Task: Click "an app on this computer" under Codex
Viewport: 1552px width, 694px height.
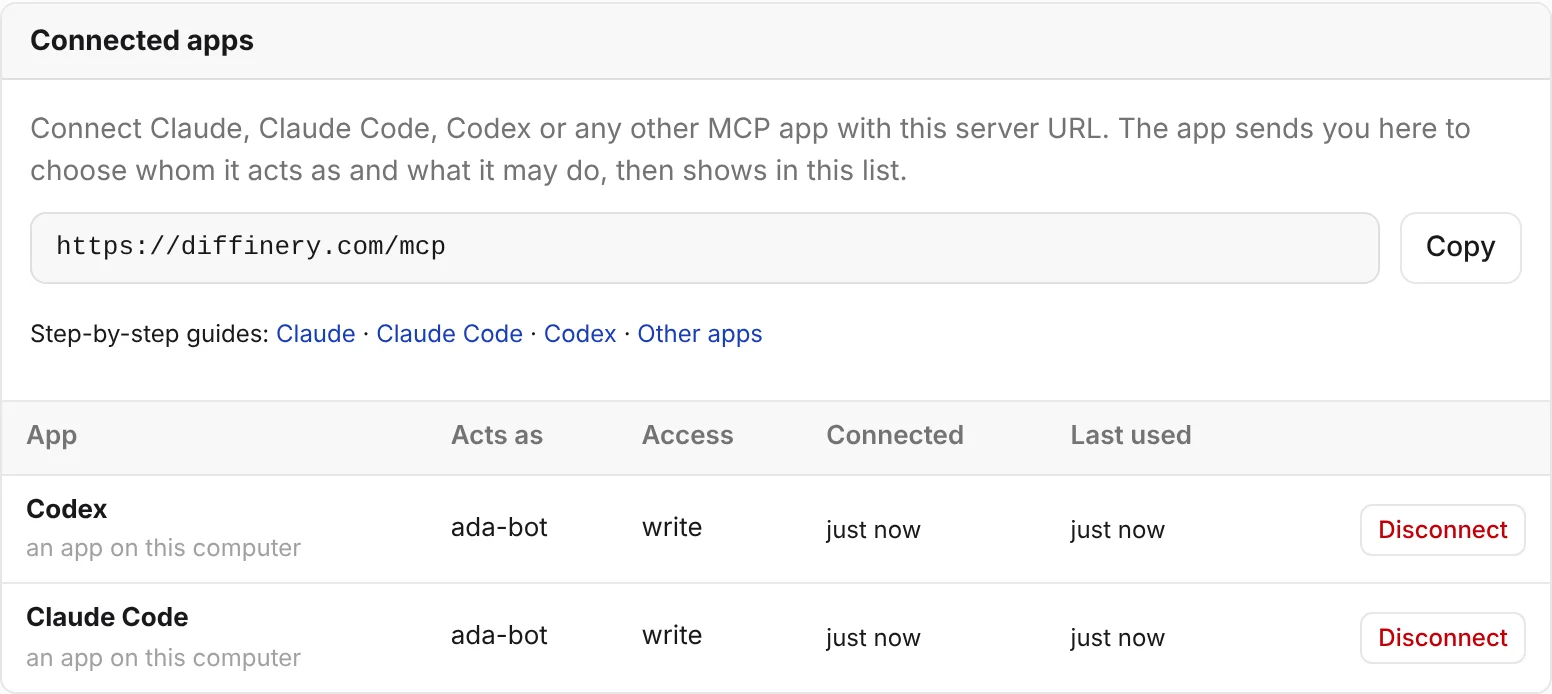Action: (164, 549)
